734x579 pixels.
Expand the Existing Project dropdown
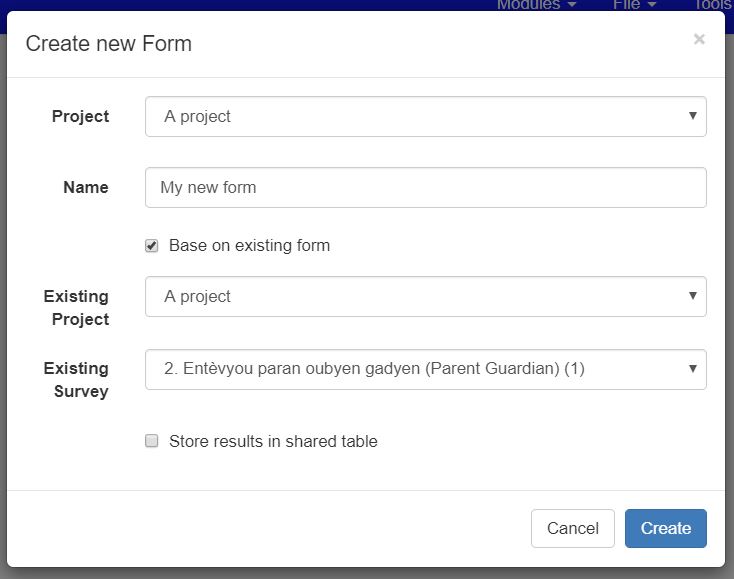[425, 296]
